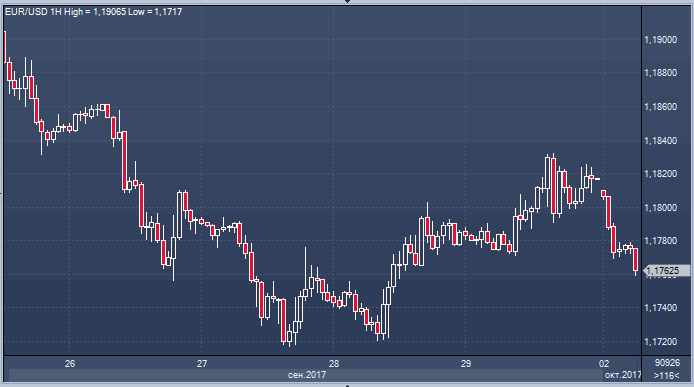Click the date label 02 on time axis

[x=604, y=364]
